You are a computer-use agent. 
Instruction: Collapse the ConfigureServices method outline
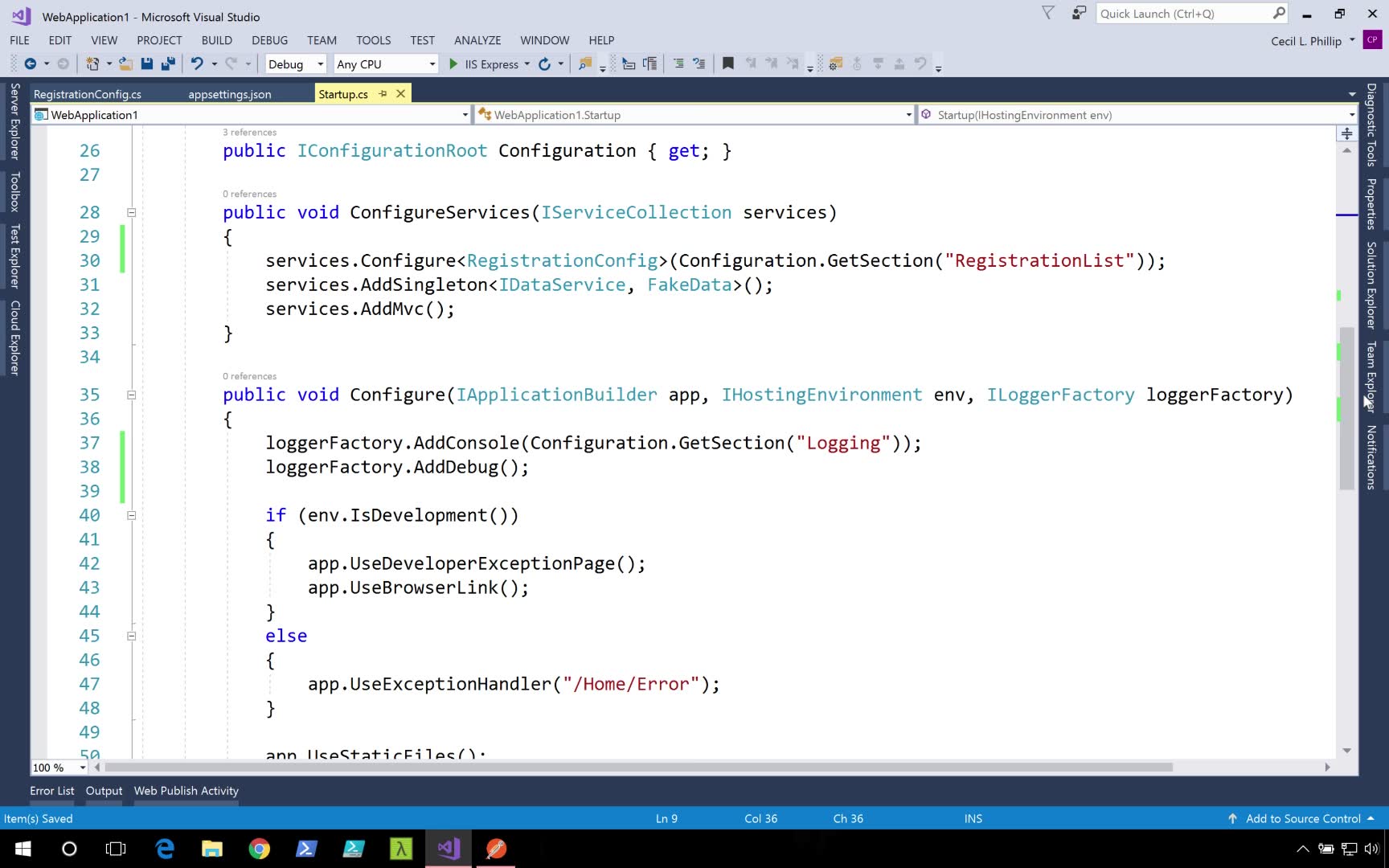[131, 213]
